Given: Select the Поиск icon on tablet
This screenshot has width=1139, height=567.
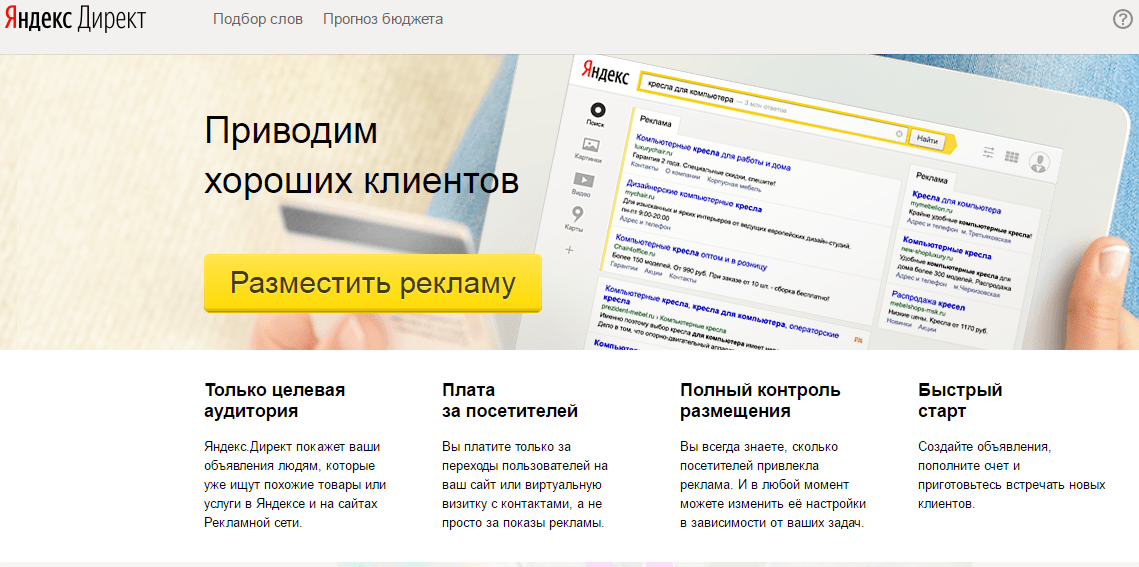Looking at the screenshot, I should 596,110.
